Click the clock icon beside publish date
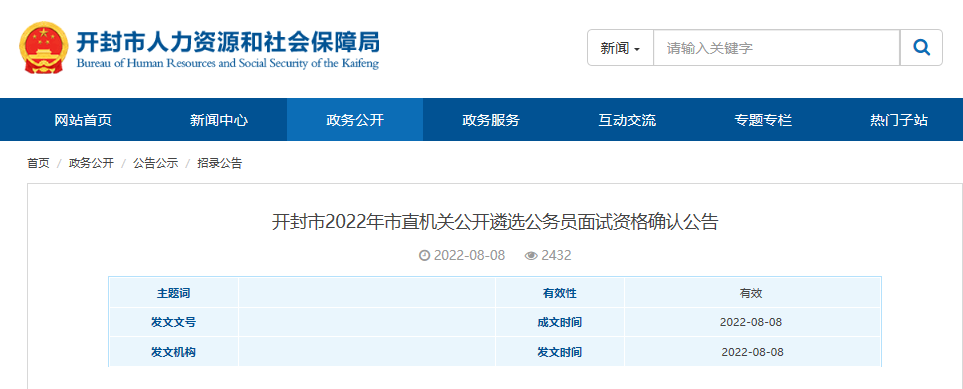 click(424, 256)
